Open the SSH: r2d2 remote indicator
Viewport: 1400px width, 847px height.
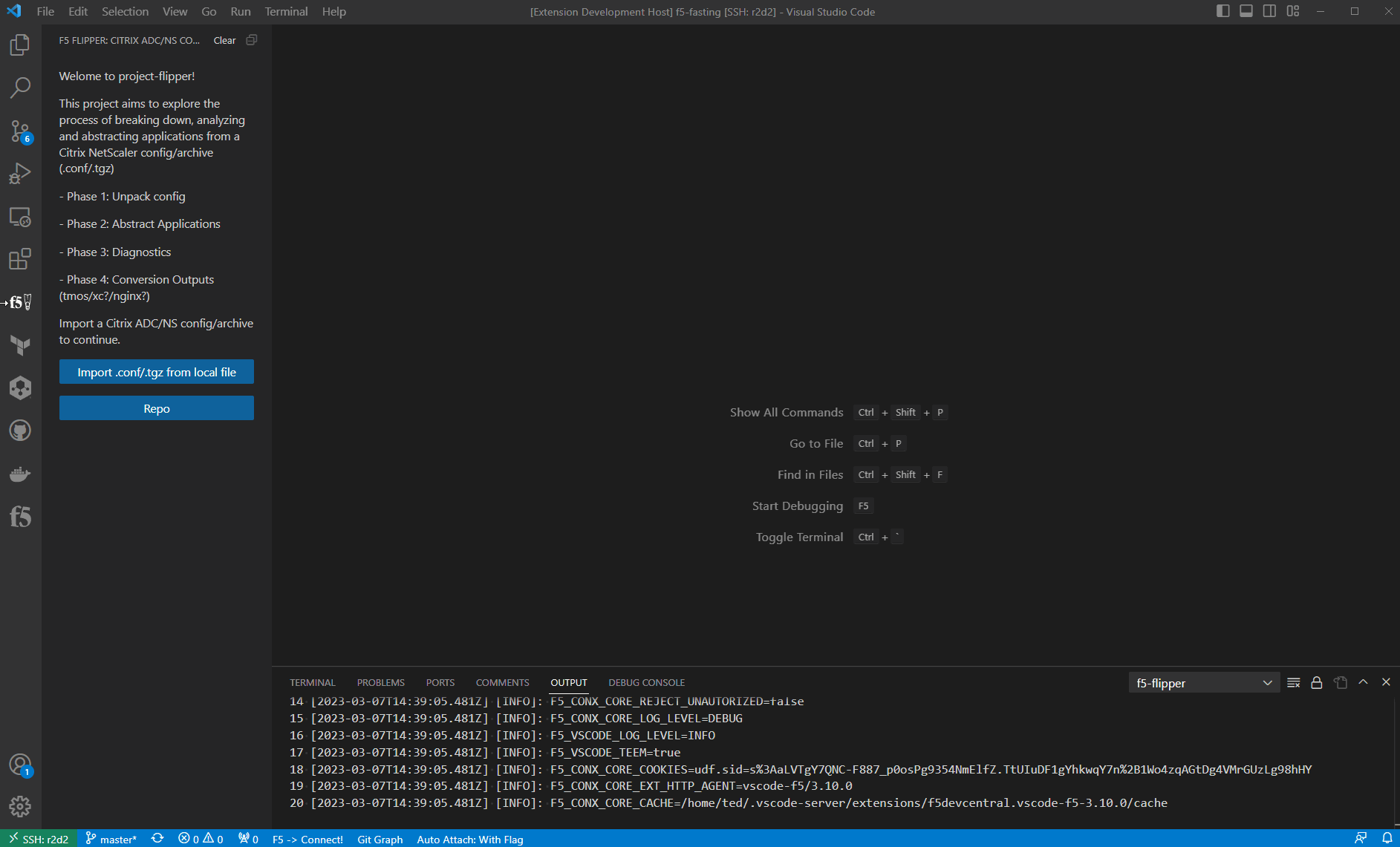39,838
